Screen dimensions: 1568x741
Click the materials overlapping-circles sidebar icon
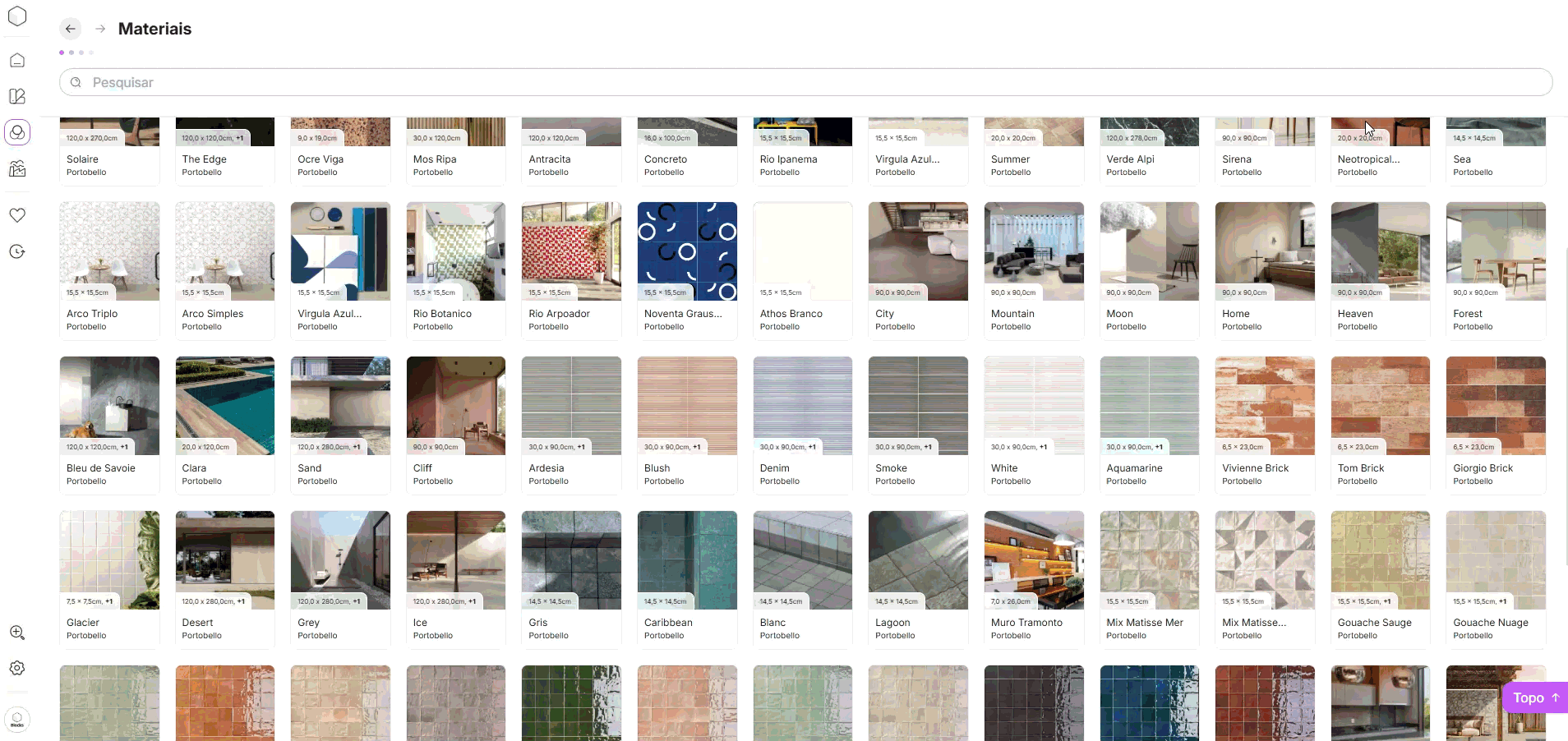[17, 132]
